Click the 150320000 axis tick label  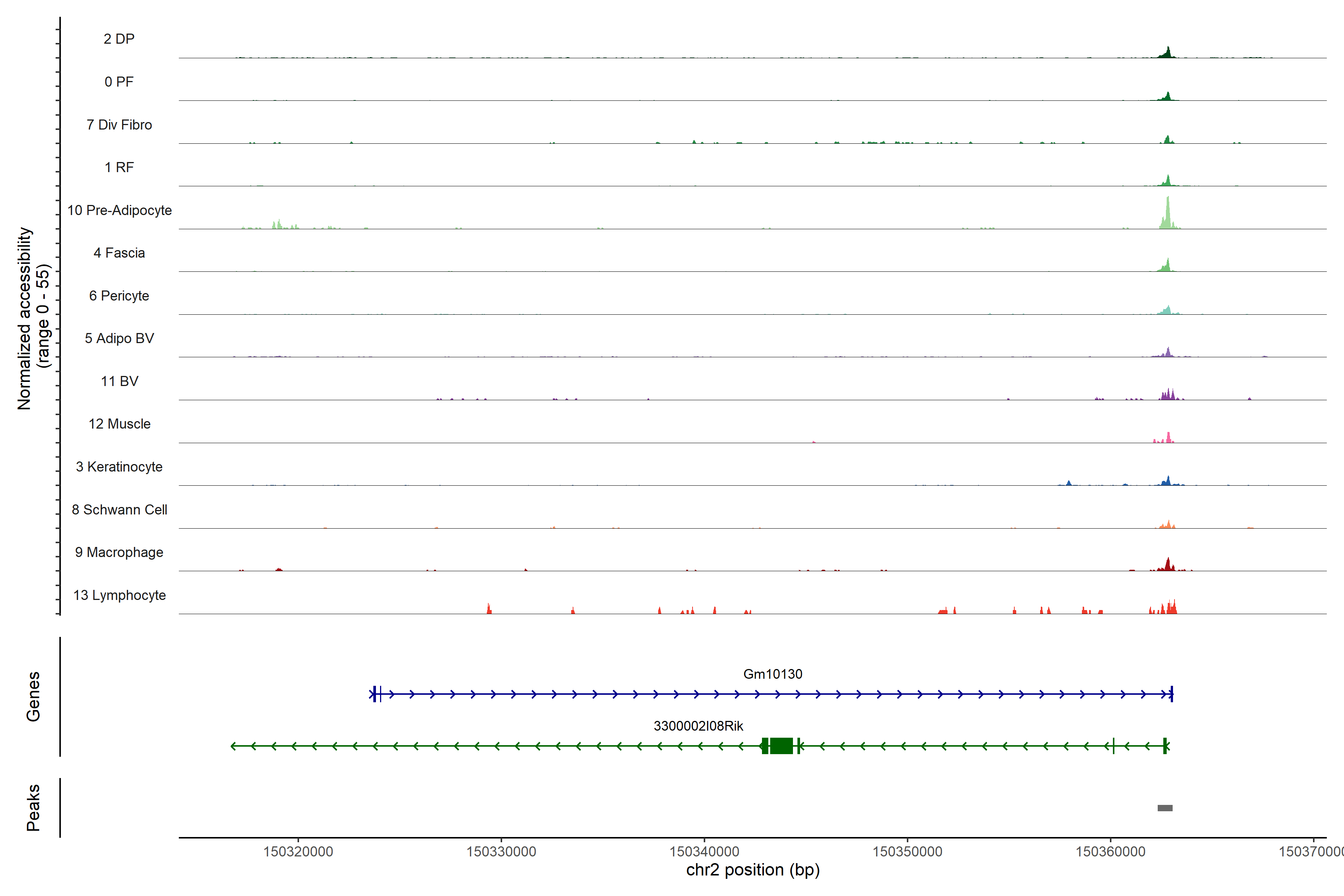pos(298,852)
